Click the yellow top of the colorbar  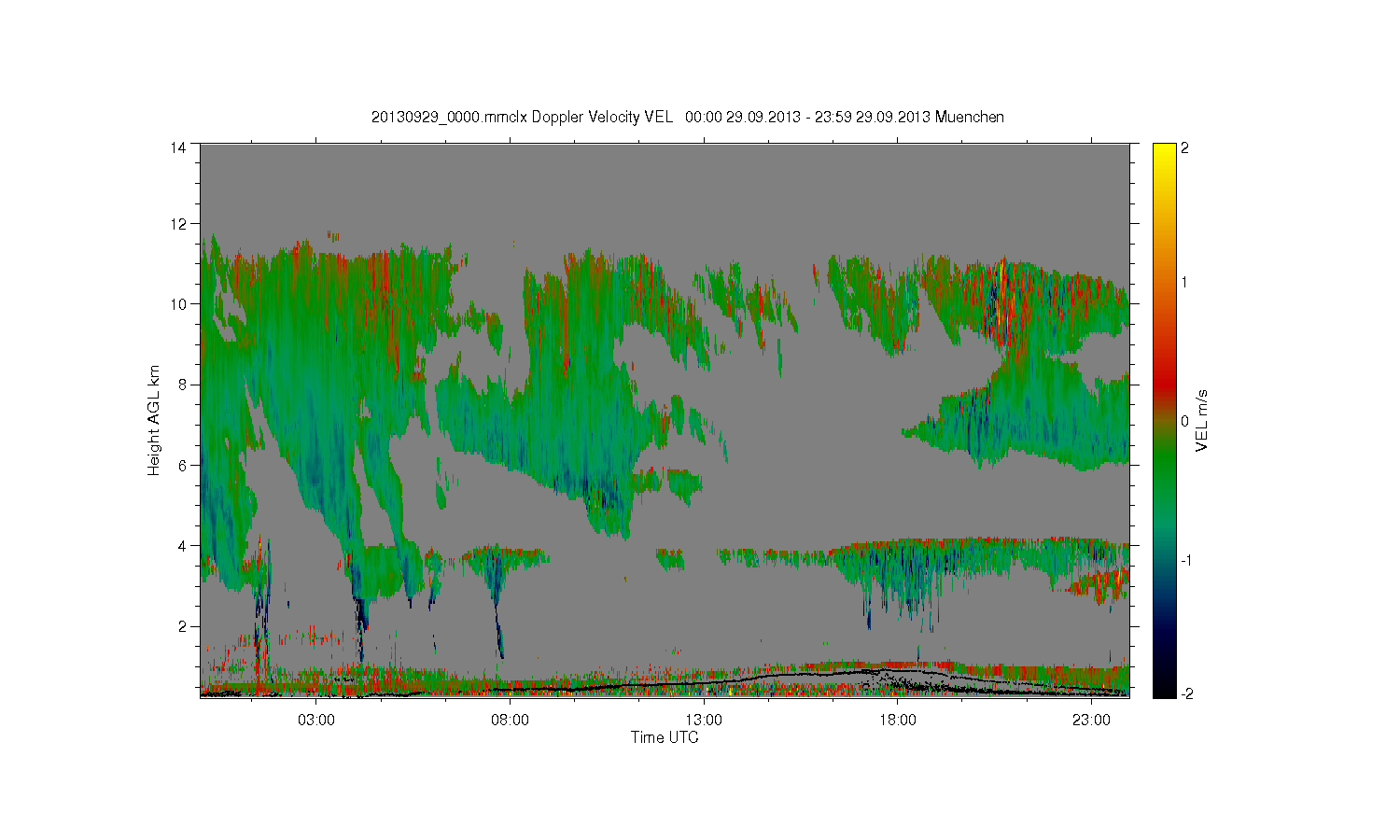coord(1164,149)
